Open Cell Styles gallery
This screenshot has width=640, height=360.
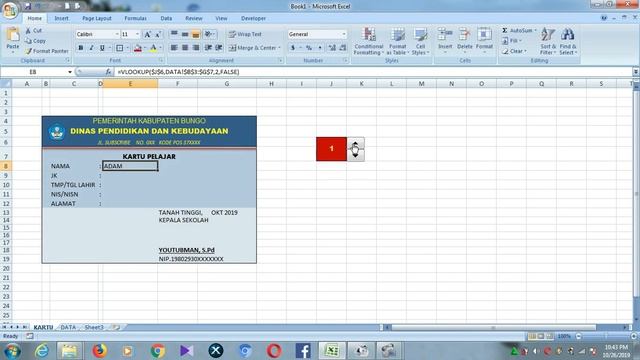click(x=420, y=41)
